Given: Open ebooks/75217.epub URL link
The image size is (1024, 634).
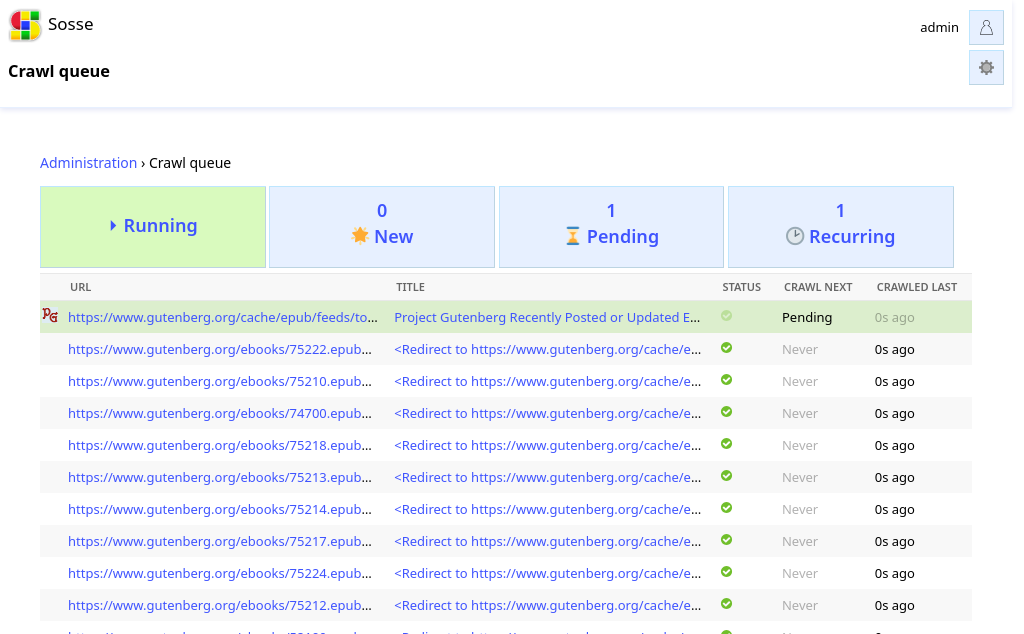Looking at the screenshot, I should [219, 541].
